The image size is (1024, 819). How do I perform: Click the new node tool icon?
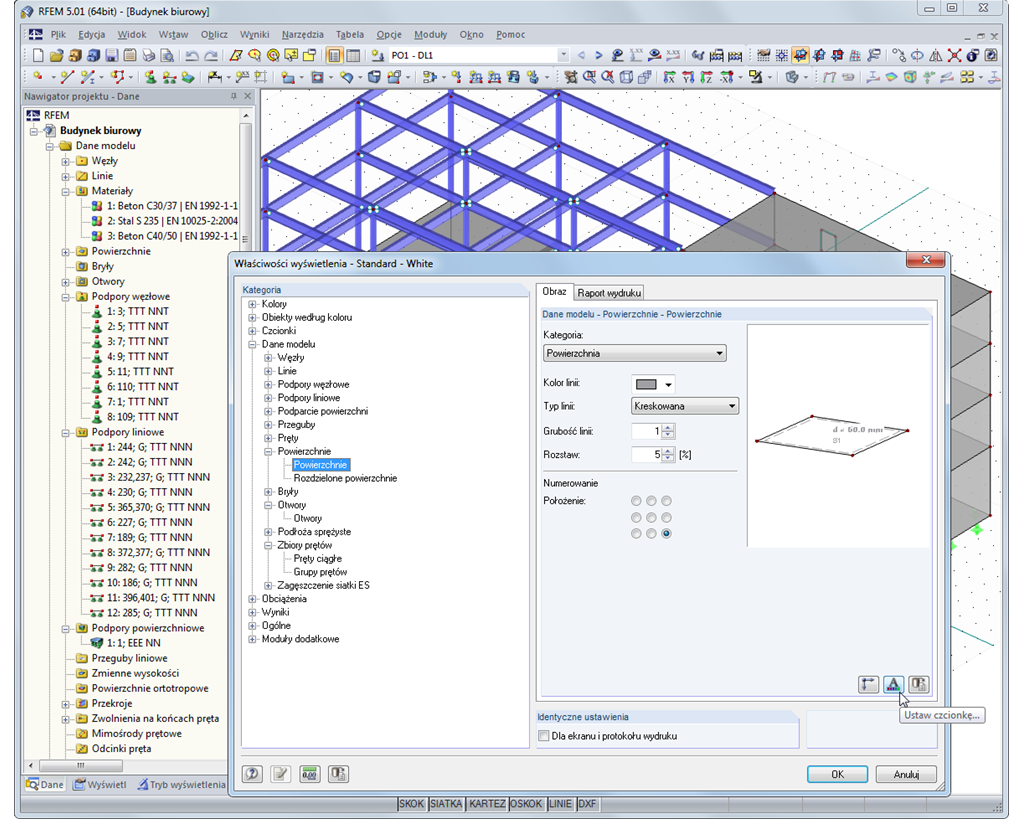[x=38, y=77]
